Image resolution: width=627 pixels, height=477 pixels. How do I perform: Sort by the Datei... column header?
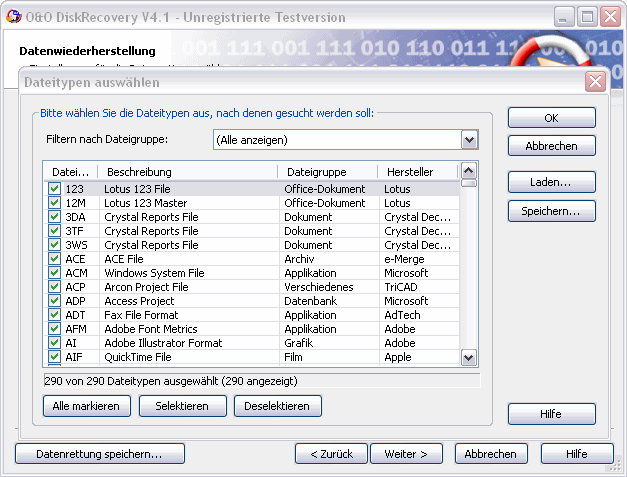[x=70, y=172]
